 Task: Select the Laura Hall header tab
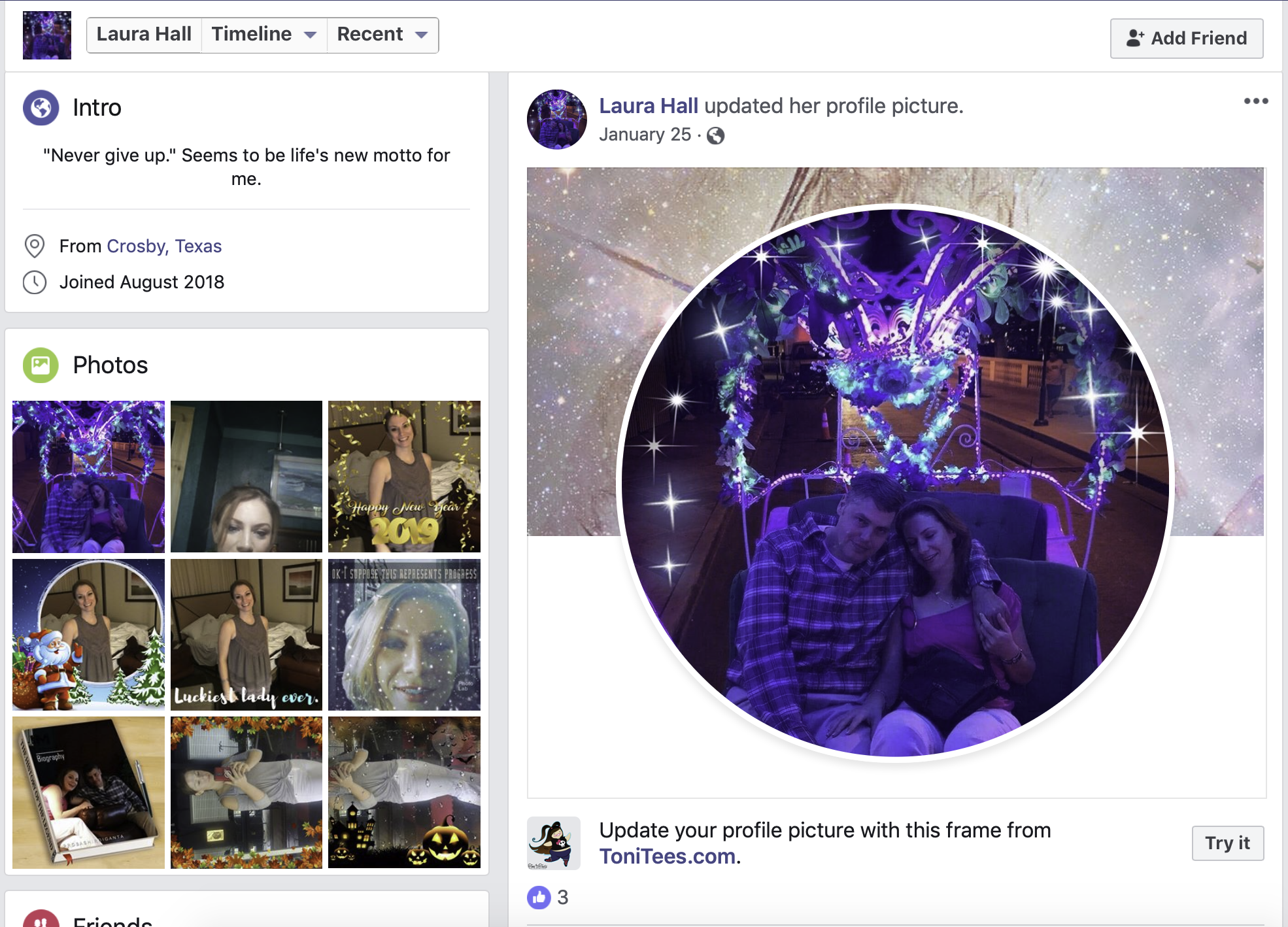144,35
